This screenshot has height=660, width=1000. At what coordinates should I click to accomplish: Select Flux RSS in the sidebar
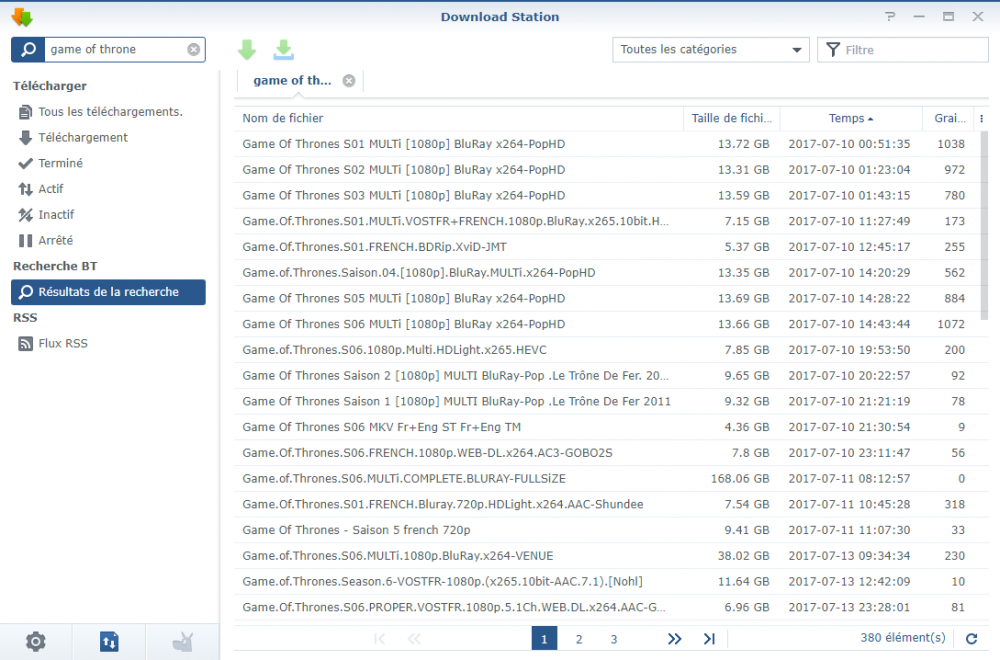(x=62, y=343)
